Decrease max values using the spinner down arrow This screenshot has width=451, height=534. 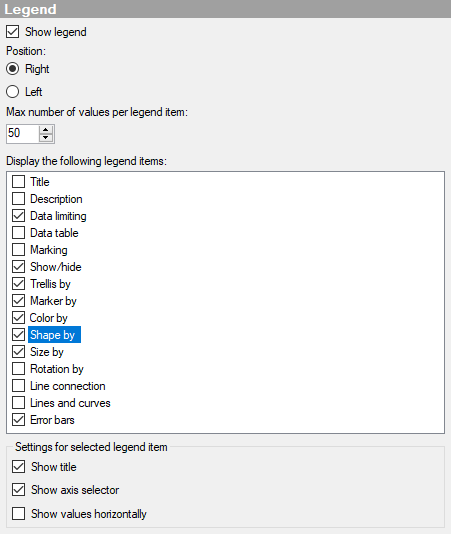tap(46, 138)
